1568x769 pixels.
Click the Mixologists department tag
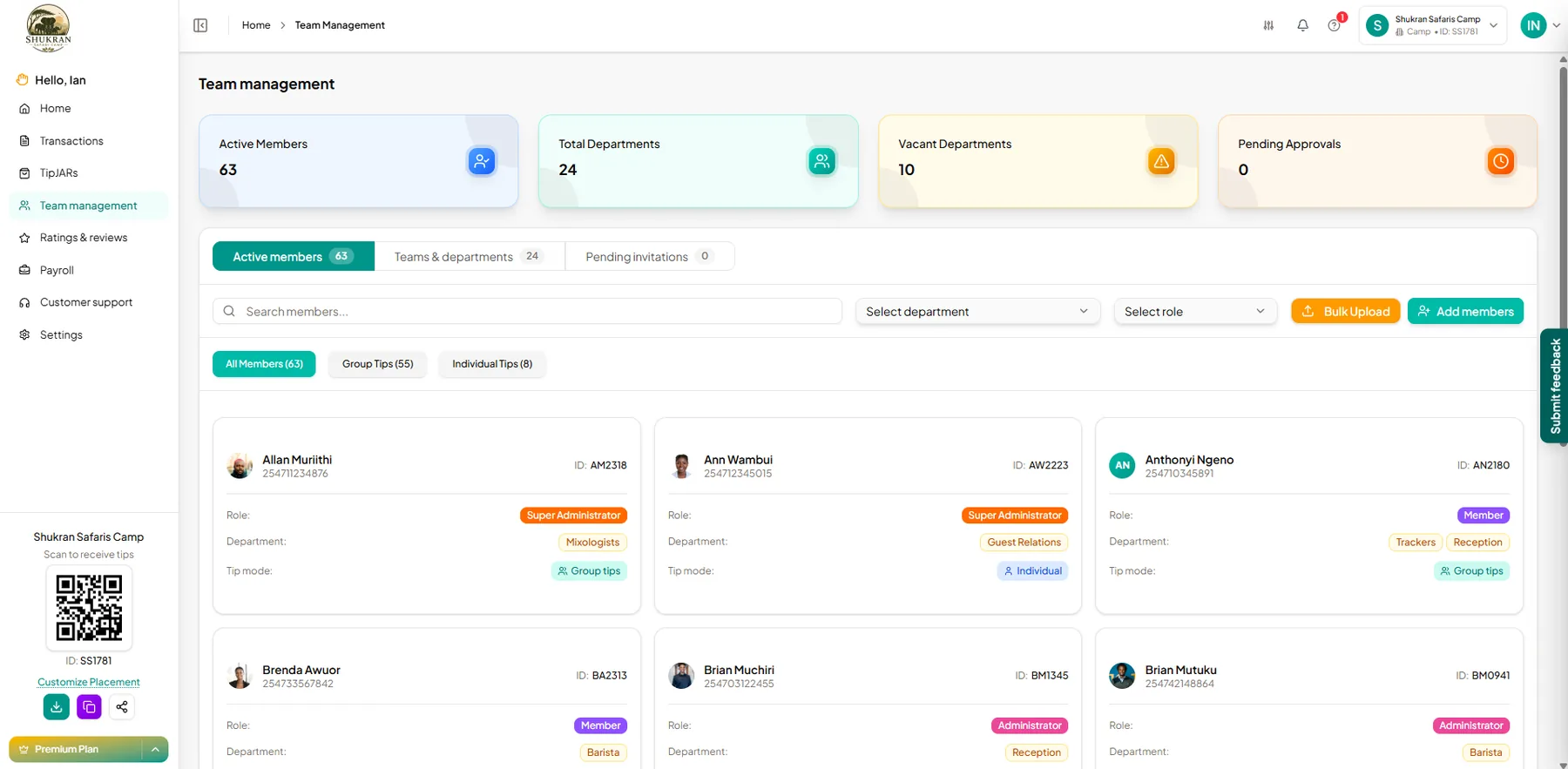(592, 542)
